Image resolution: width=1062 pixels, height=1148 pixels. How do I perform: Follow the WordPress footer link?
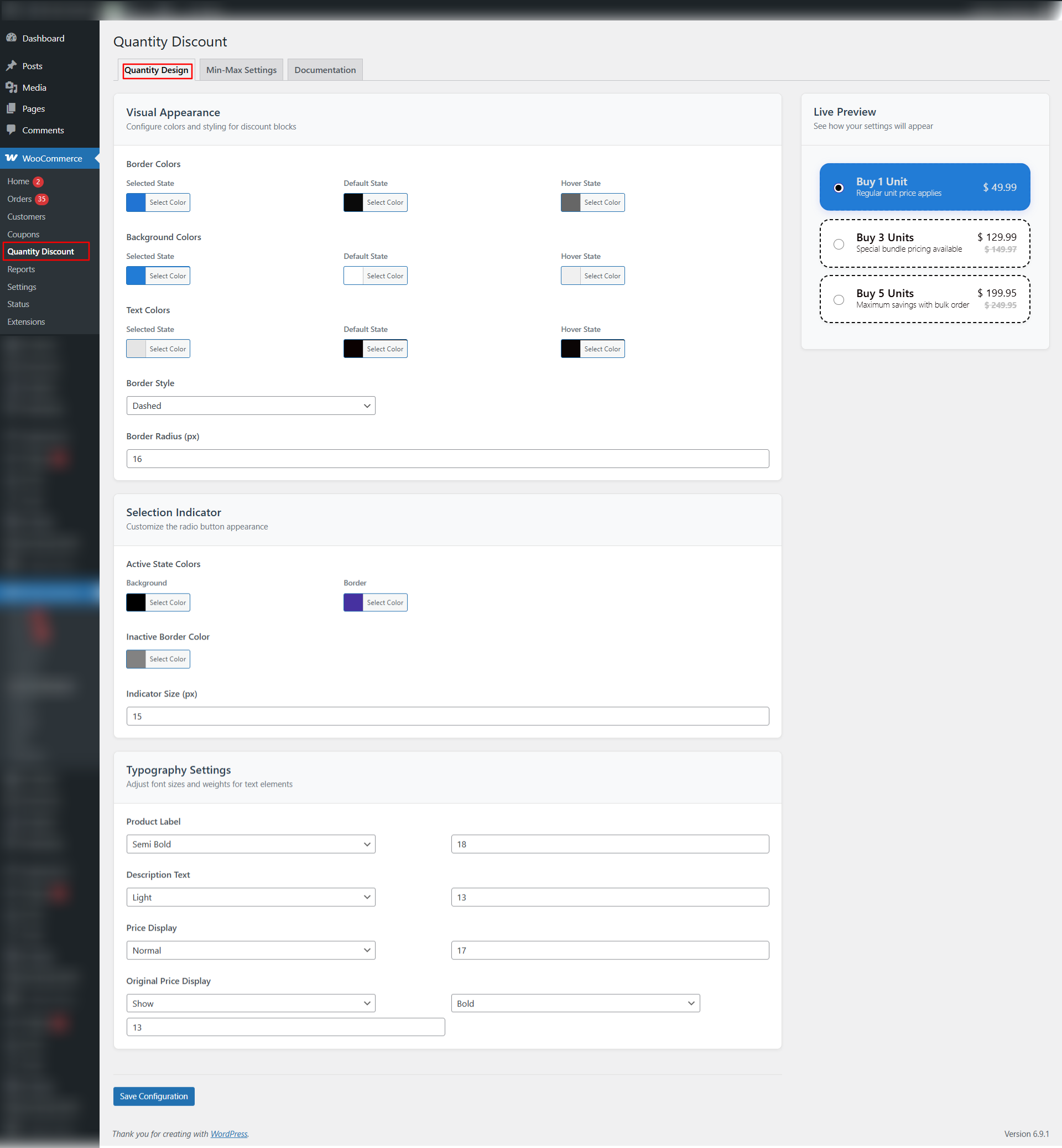pos(229,1134)
